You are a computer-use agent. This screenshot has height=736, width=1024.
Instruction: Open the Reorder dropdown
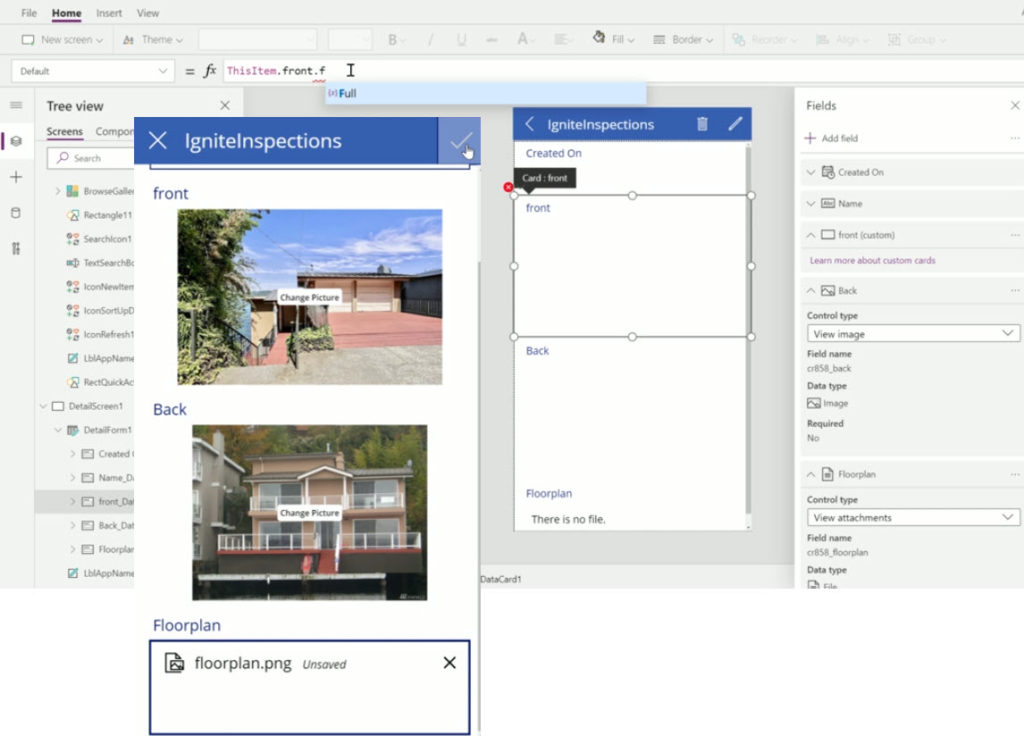(x=764, y=40)
